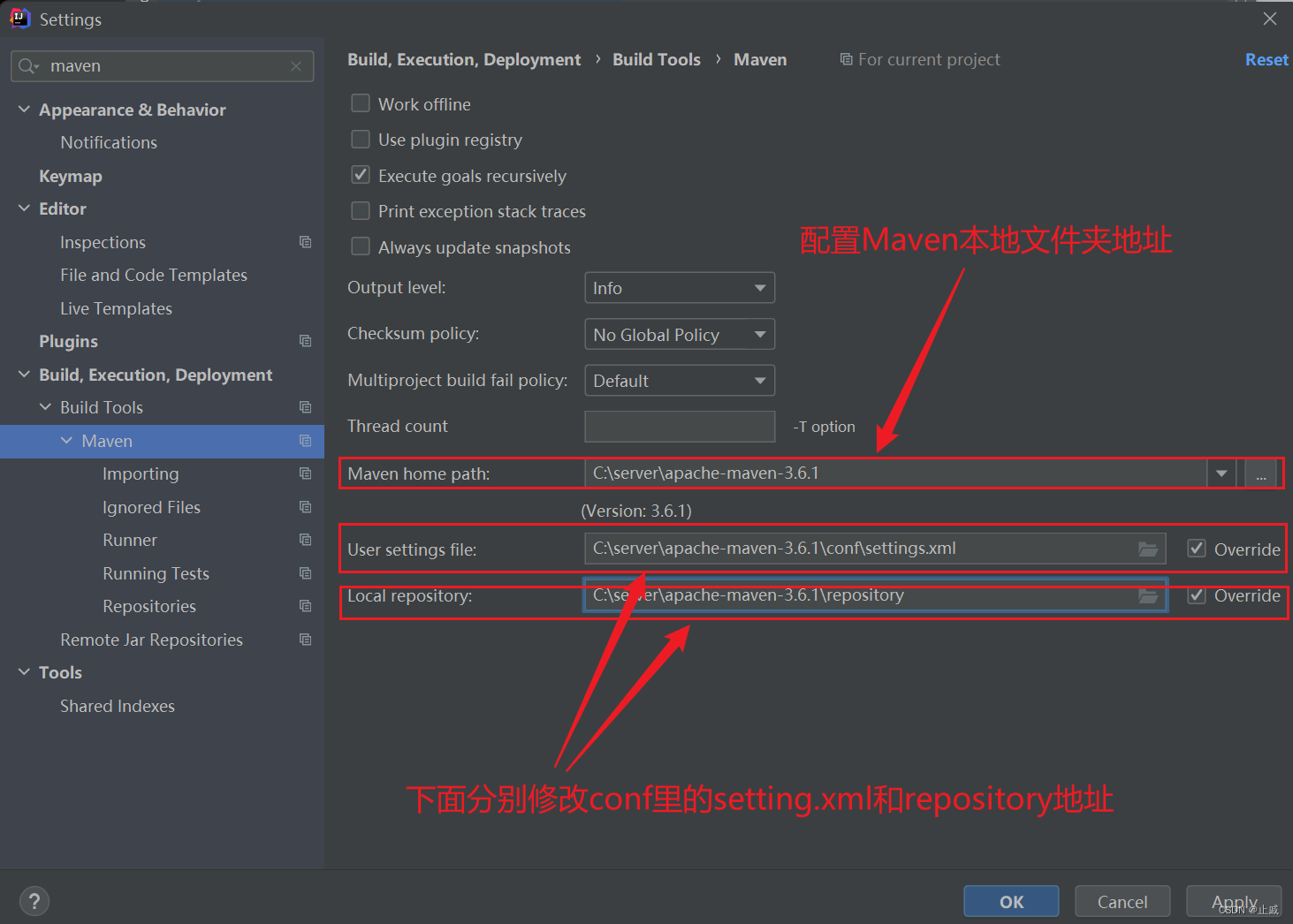Click OK to confirm settings
1293x924 pixels.
click(1011, 902)
